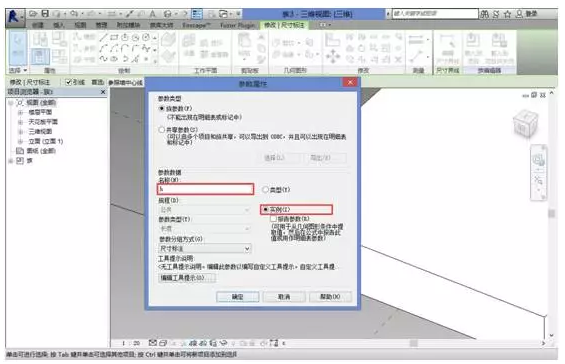The height and width of the screenshot is (364, 565).
Task: Click the Cancel (取消) button in dialog
Action: 284,297
